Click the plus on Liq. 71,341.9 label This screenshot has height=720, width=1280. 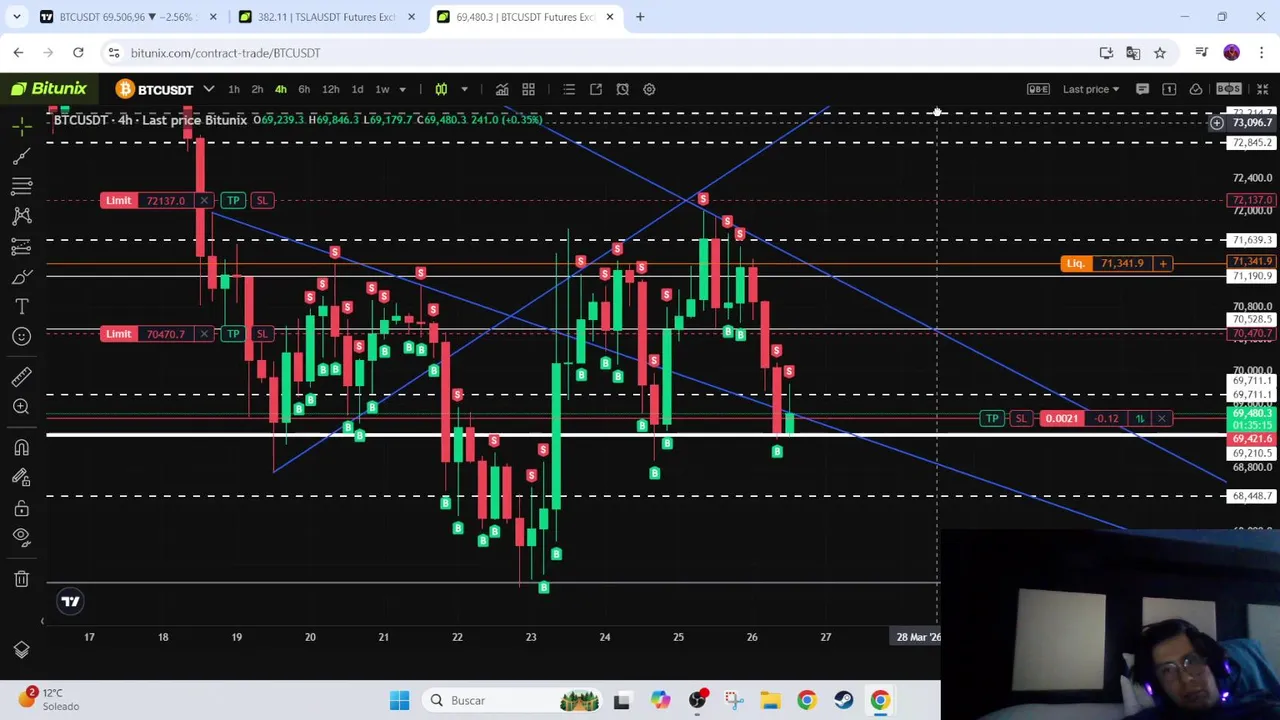(1162, 263)
